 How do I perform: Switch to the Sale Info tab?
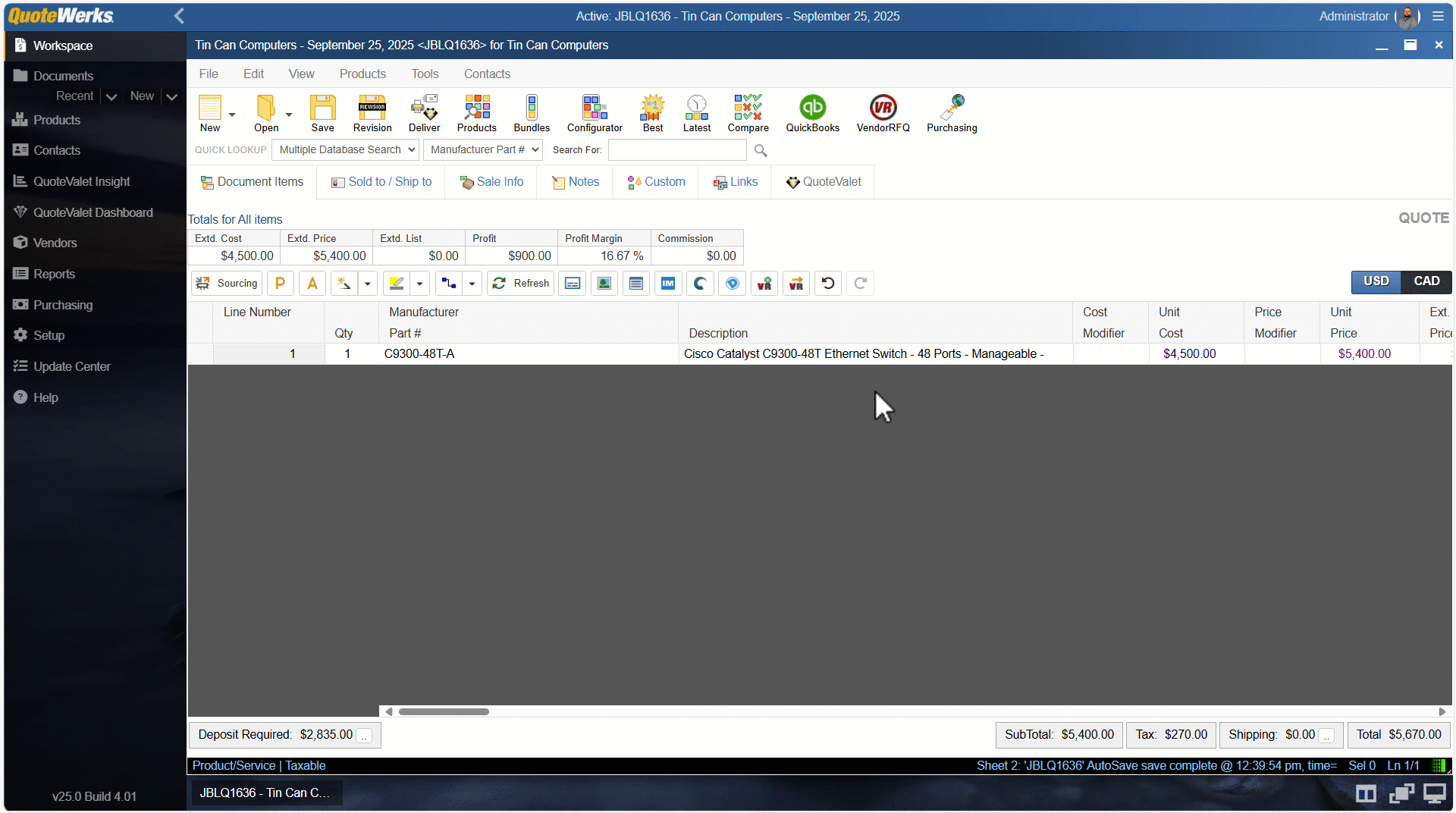(x=491, y=182)
